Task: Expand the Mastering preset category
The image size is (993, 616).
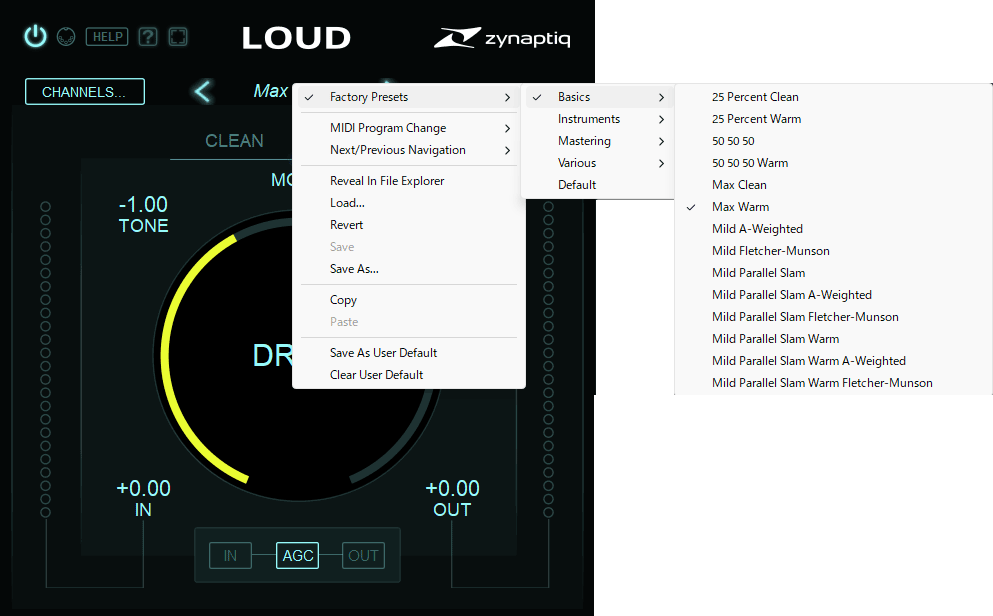Action: 598,141
